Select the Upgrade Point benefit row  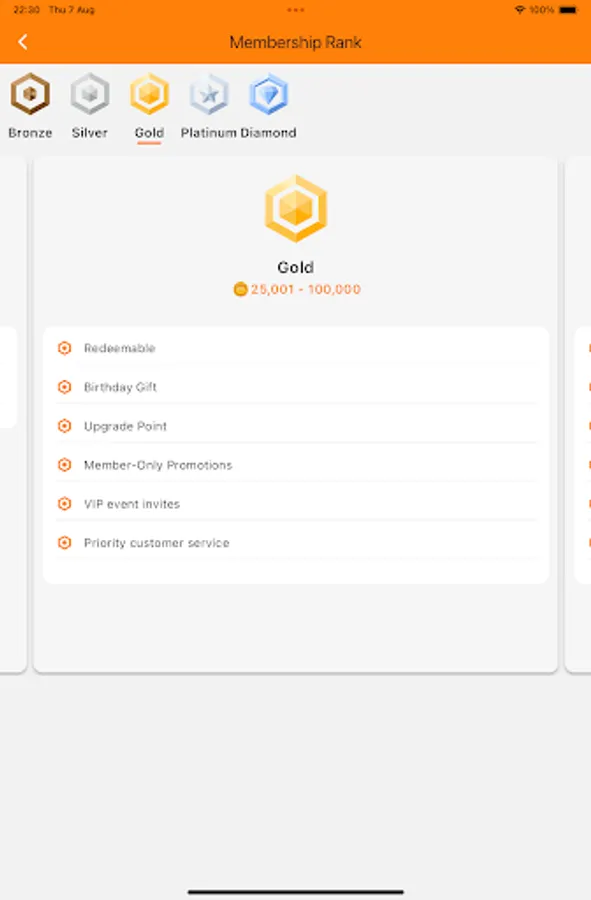coord(296,426)
